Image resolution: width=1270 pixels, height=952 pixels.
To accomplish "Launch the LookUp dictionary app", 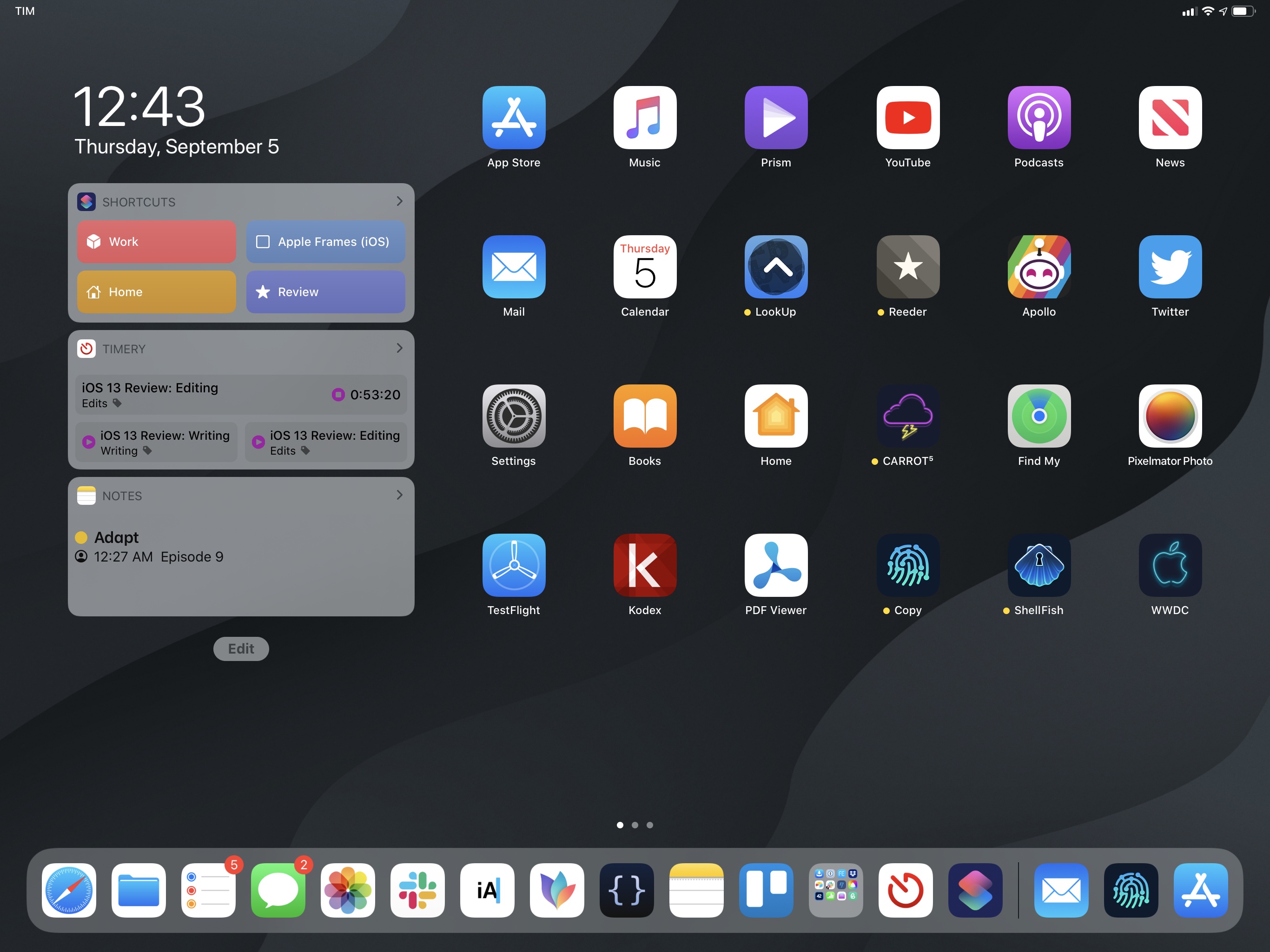I will 776,267.
